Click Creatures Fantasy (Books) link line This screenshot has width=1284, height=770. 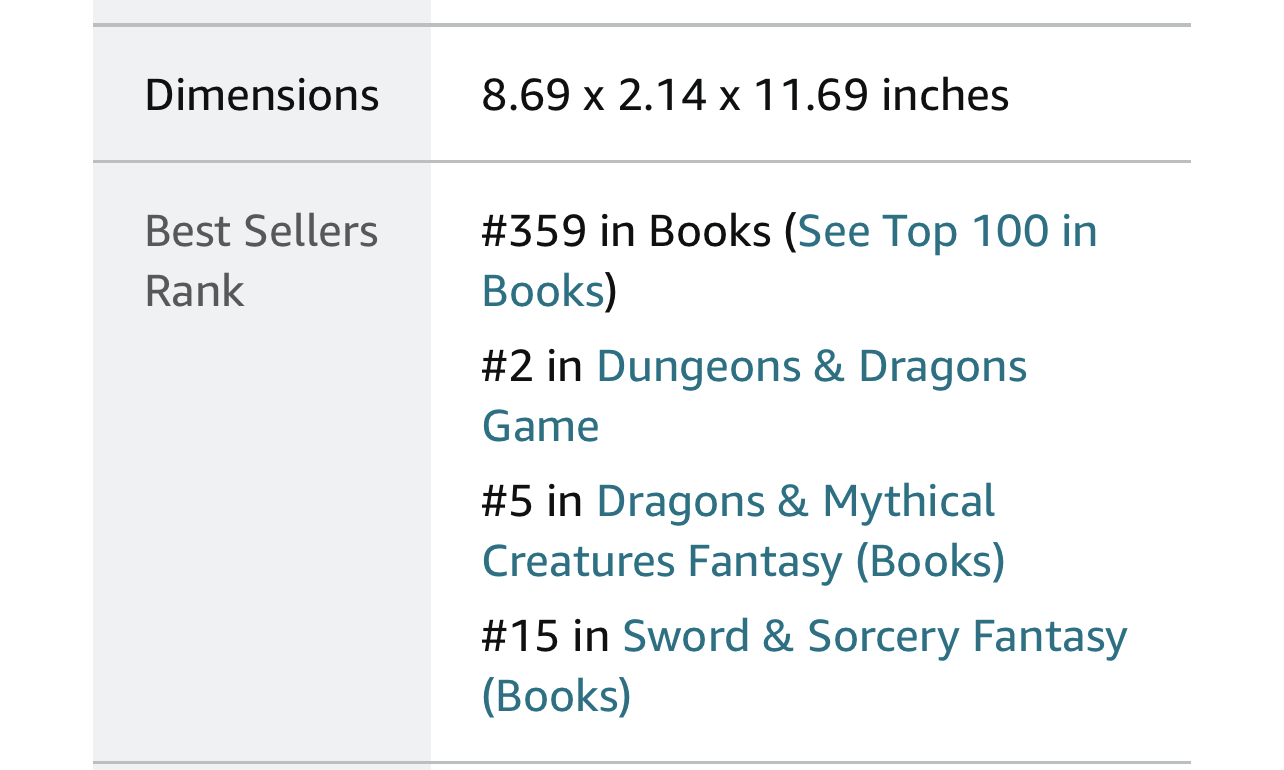tap(743, 561)
